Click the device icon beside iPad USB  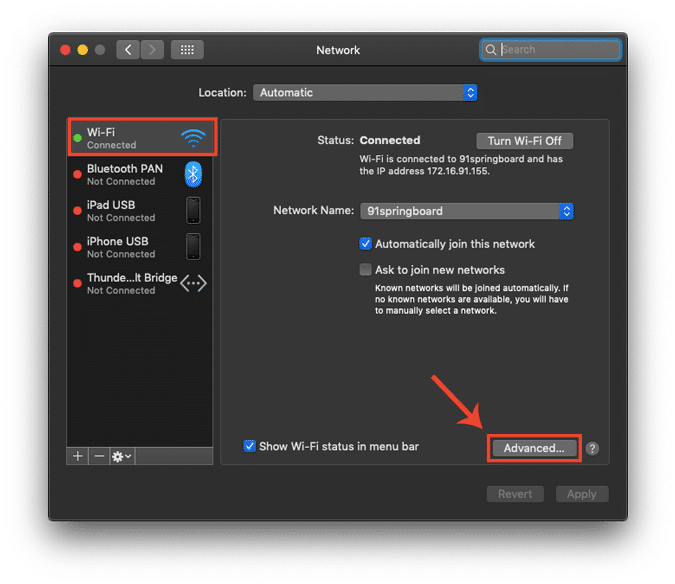coord(193,210)
